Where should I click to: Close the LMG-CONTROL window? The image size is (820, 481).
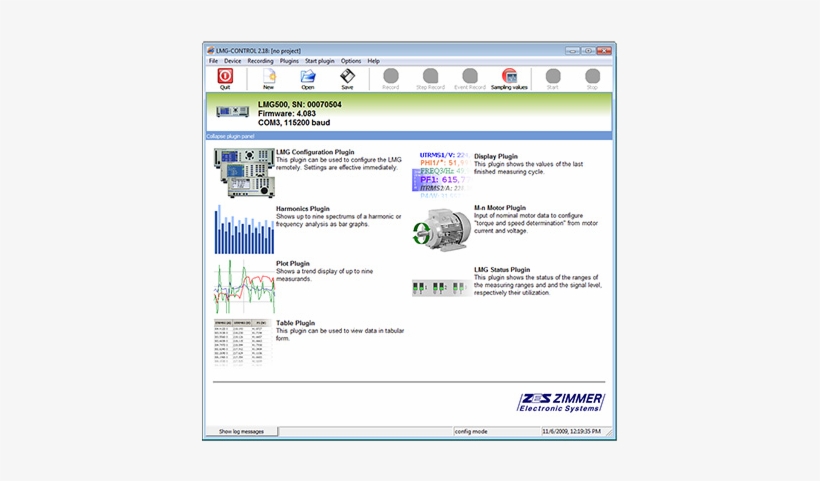tap(604, 51)
